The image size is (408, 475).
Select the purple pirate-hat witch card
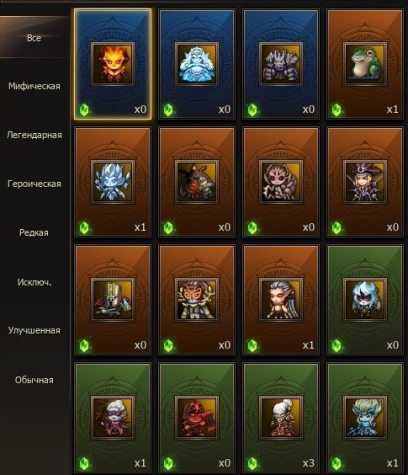[365, 182]
